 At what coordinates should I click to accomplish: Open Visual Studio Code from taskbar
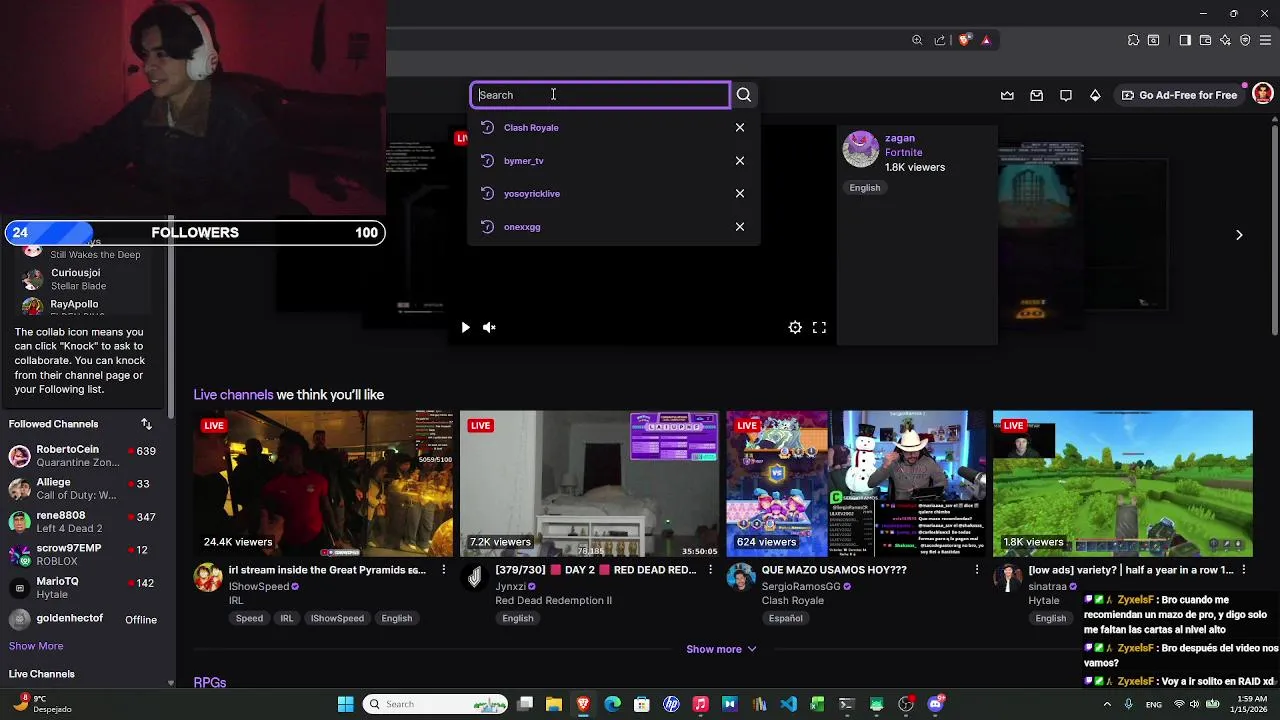coord(788,704)
